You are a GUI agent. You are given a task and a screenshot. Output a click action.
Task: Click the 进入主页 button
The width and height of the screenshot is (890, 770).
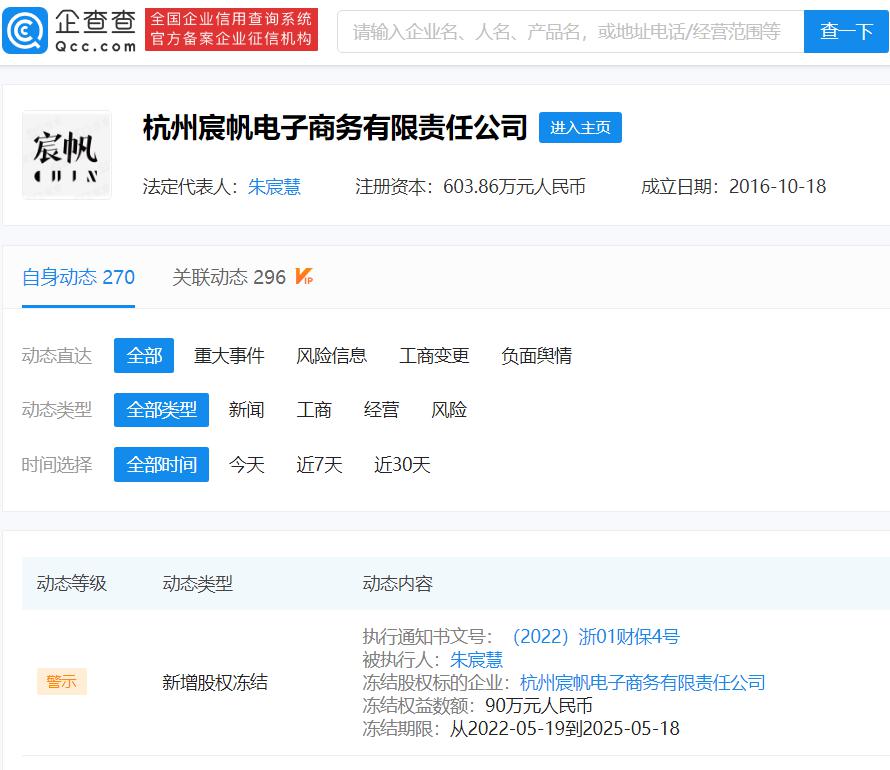[x=580, y=127]
